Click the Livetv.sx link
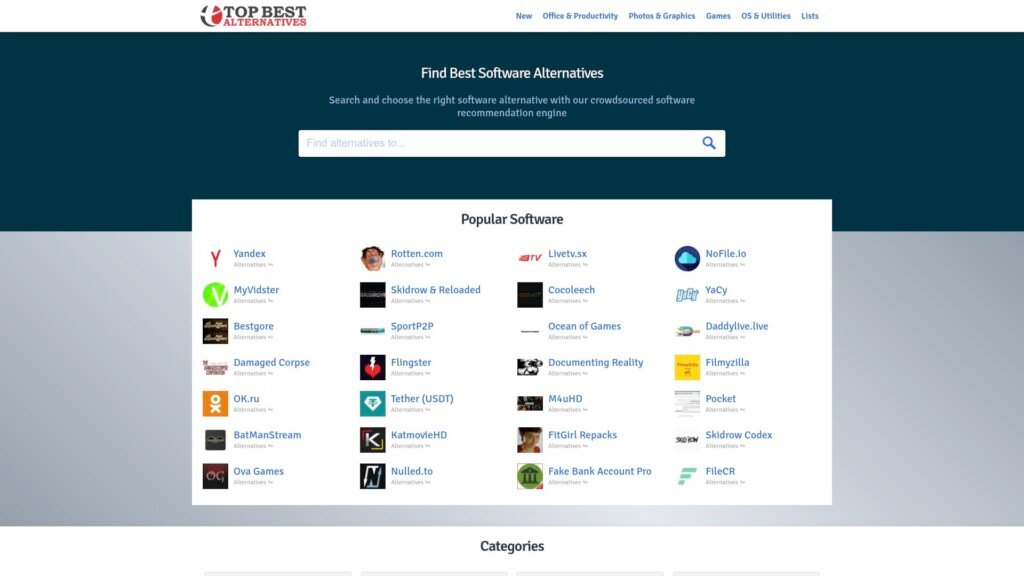 (x=568, y=253)
